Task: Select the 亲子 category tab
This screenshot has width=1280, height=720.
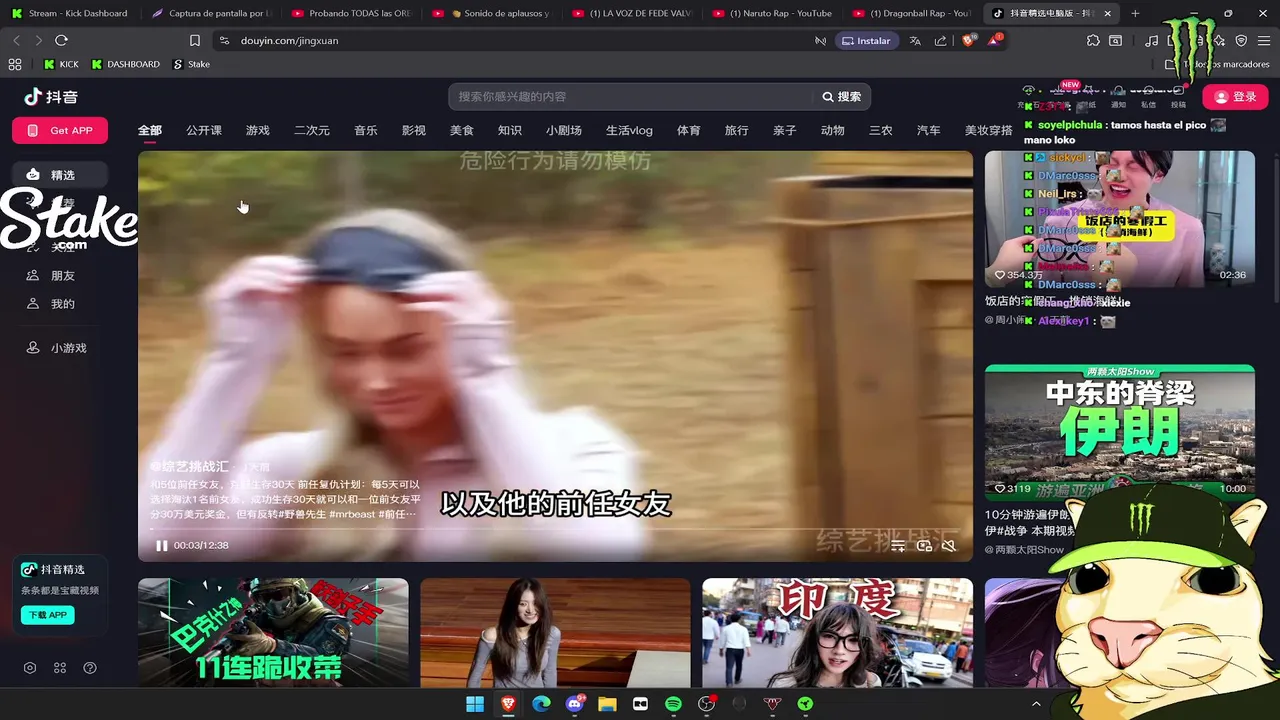Action: tap(785, 130)
